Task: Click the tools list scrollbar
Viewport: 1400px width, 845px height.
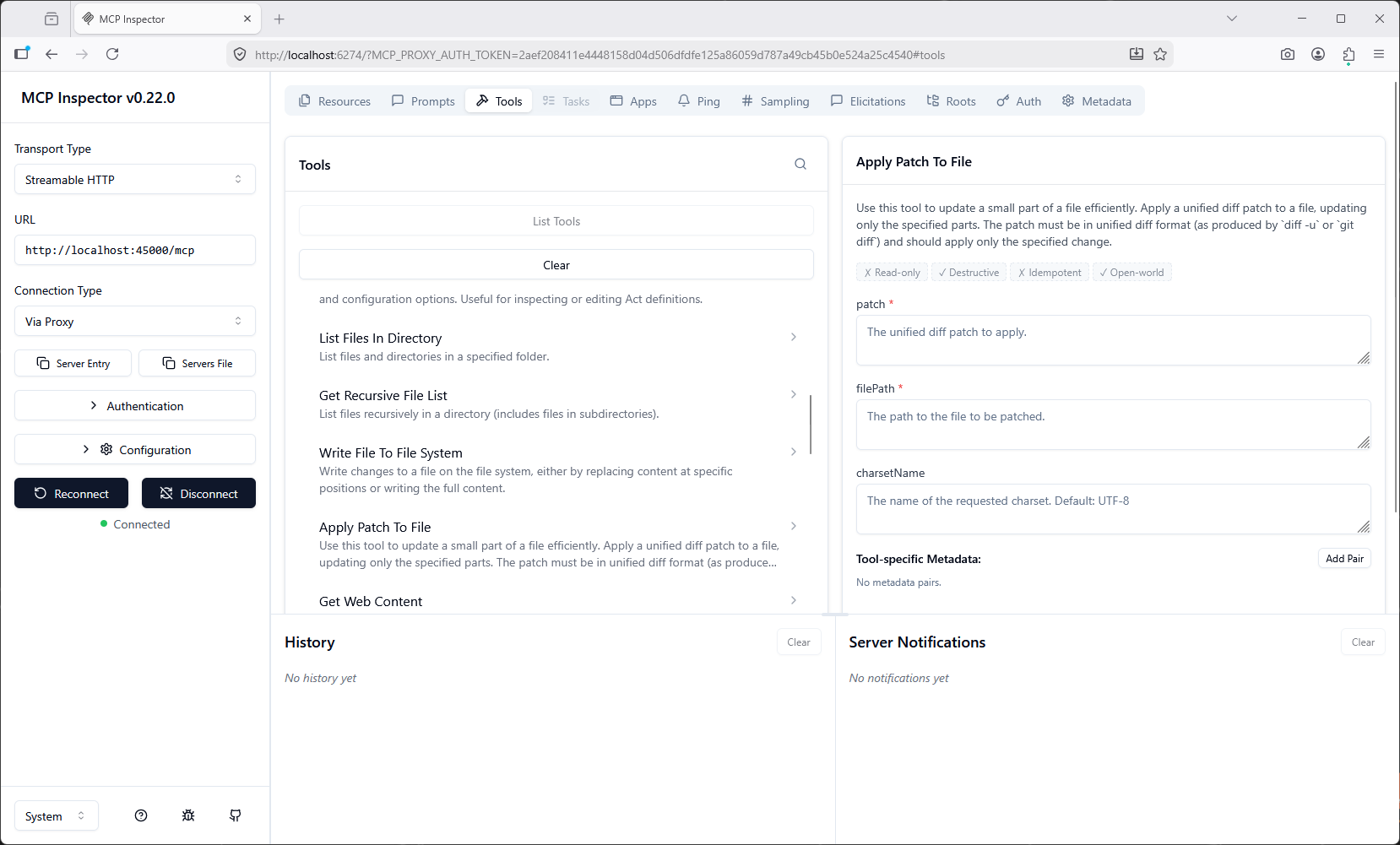Action: (811, 424)
